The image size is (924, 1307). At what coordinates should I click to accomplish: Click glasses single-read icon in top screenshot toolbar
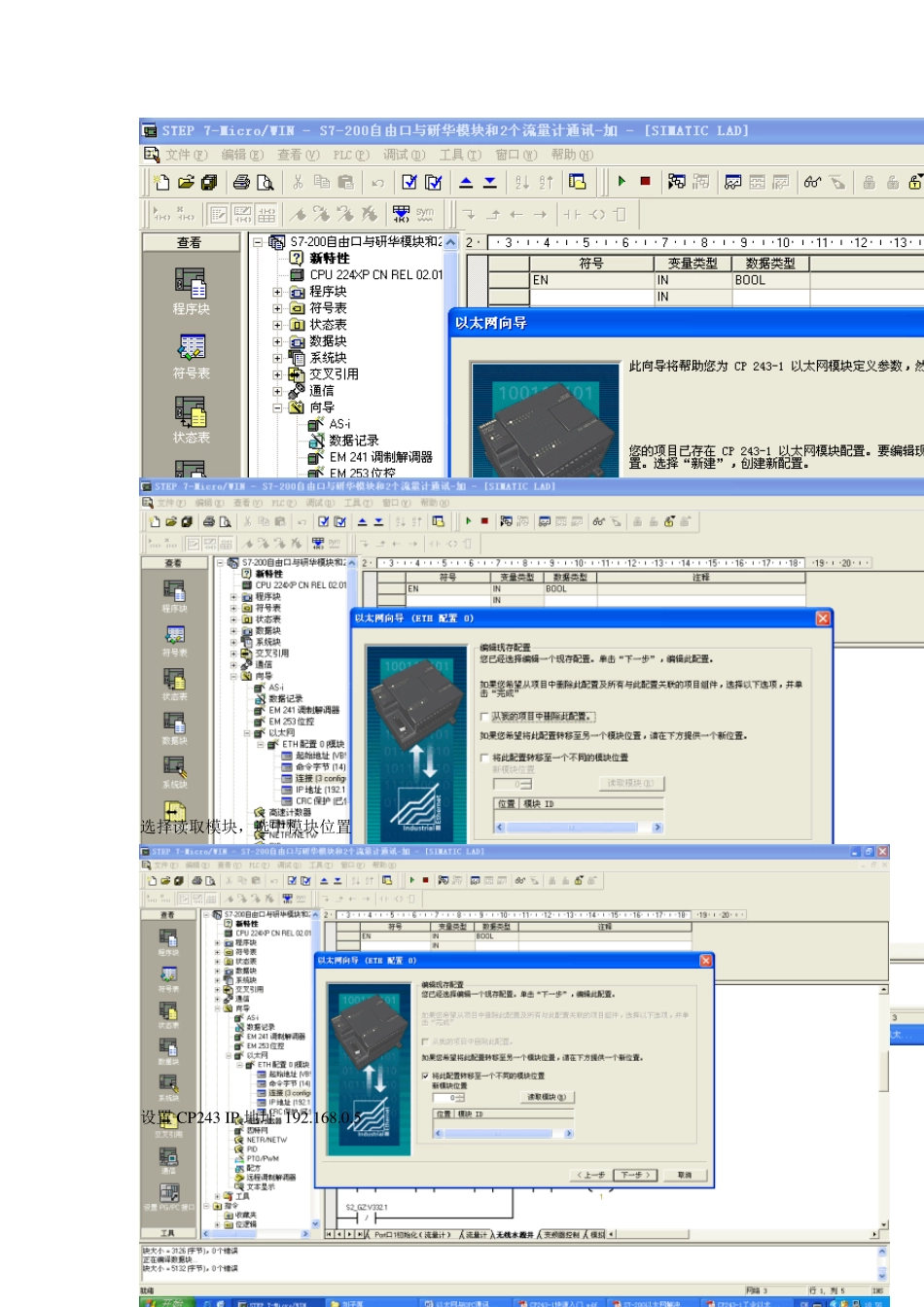tap(812, 181)
